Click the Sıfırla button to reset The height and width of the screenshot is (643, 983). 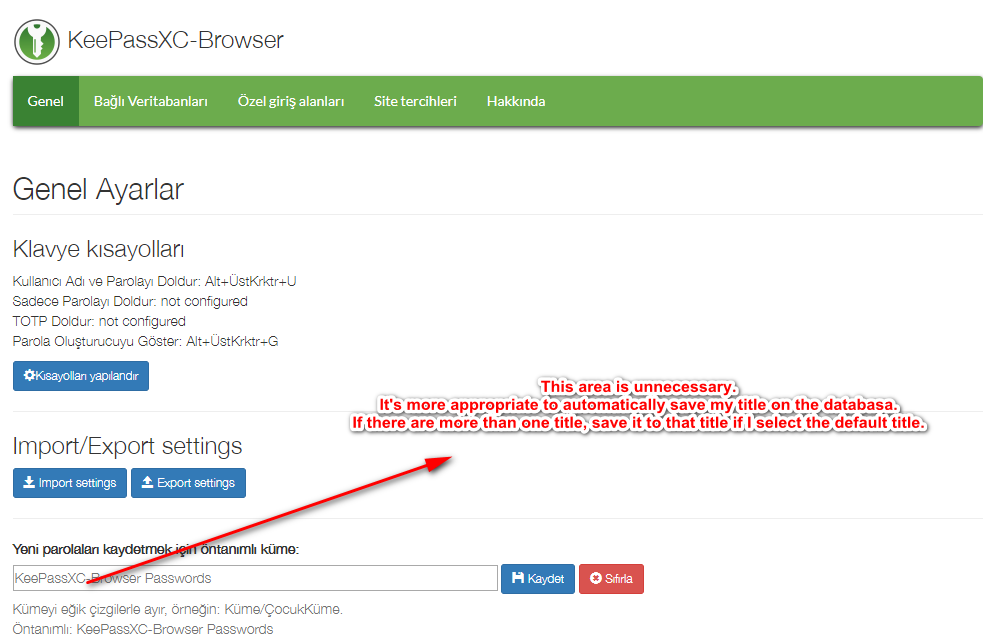(611, 578)
